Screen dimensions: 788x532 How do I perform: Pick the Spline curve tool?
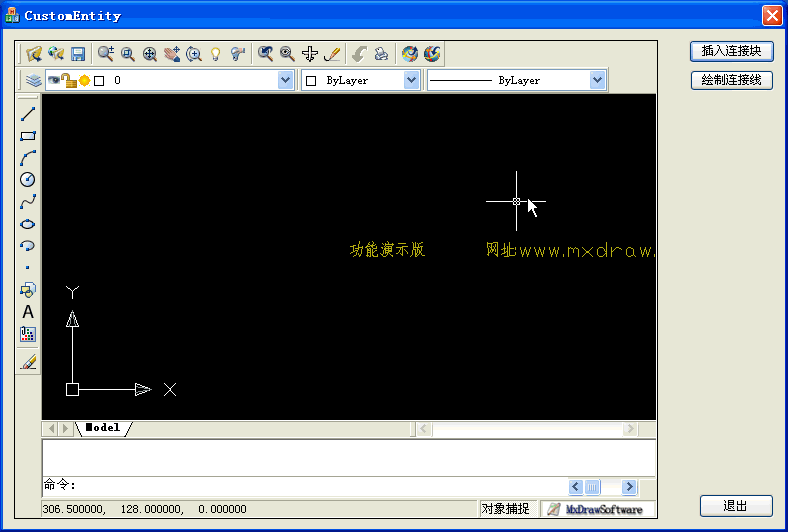28,202
